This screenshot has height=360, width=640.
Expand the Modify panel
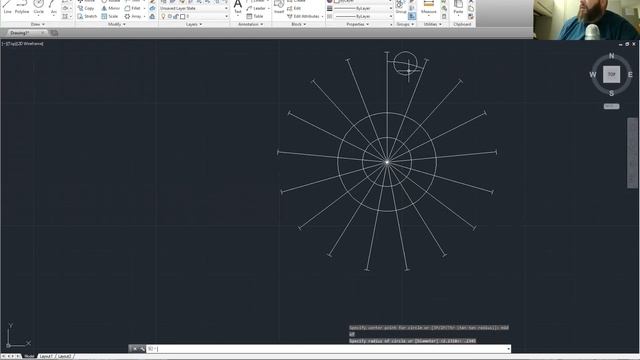[x=116, y=24]
